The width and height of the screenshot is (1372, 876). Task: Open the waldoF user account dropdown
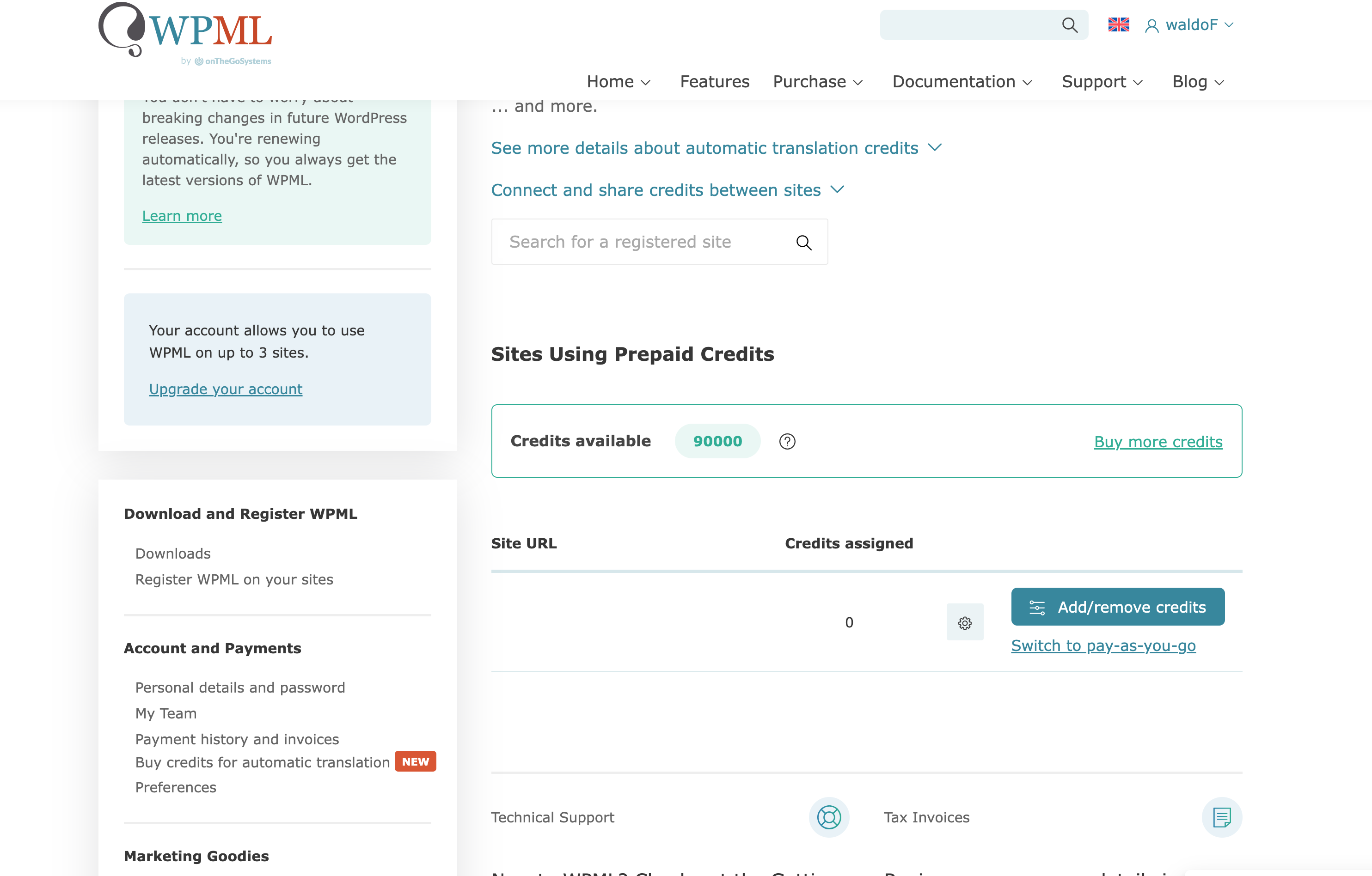point(1190,25)
